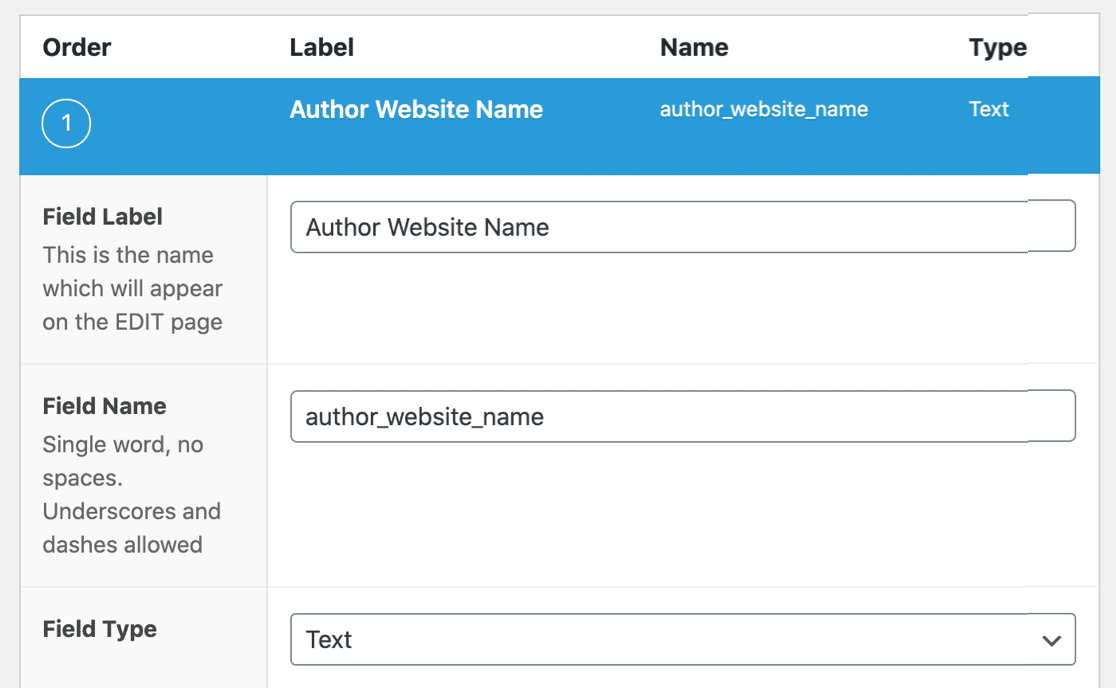Click the 'appear on the EDIT page' description
The height and width of the screenshot is (688, 1116).
(132, 288)
